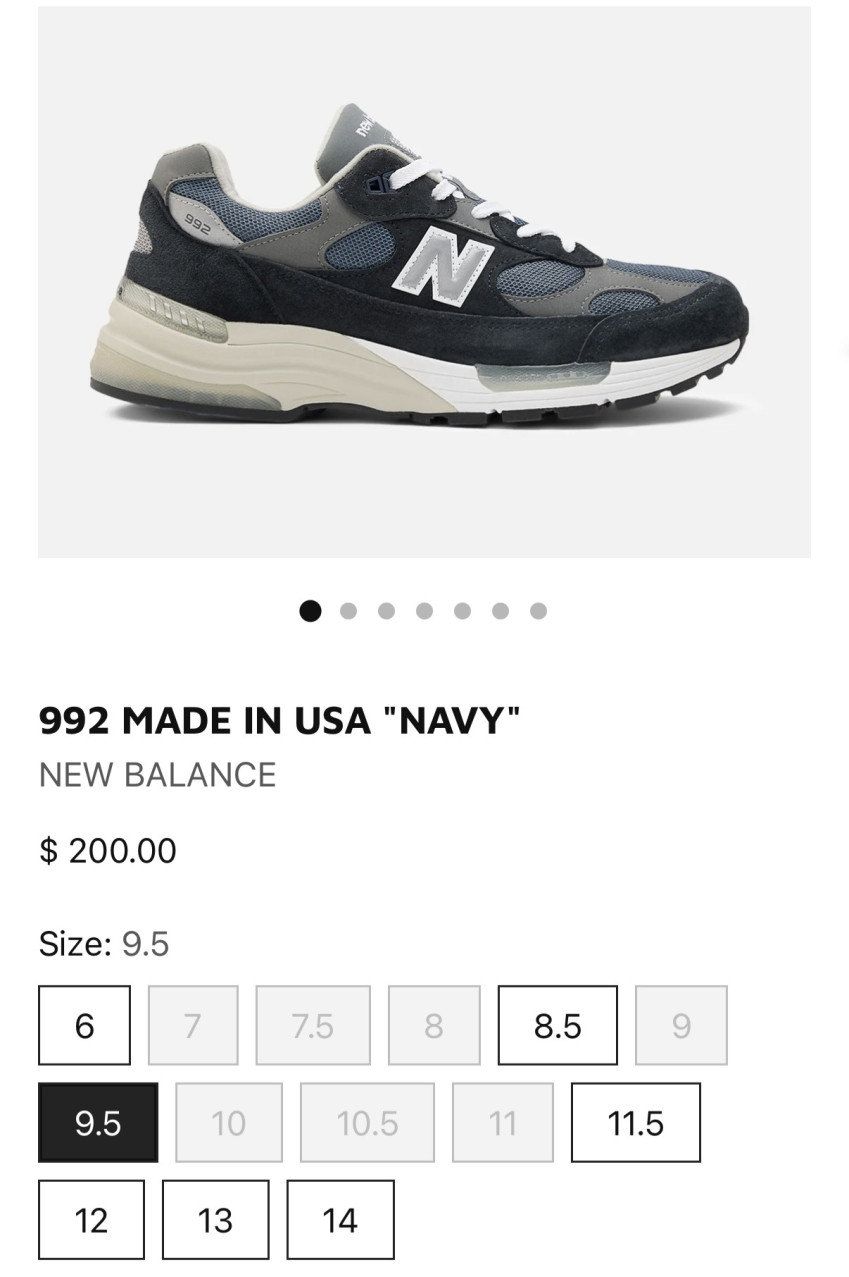849x1277 pixels.
Task: Tap the disabled size 9 box
Action: [x=681, y=1025]
